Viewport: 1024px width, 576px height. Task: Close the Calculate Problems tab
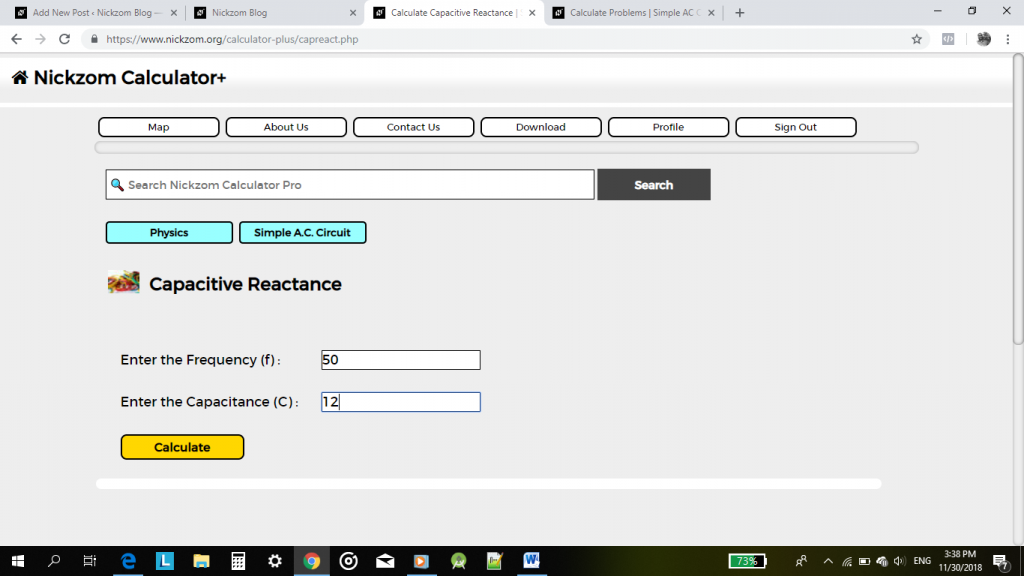(711, 12)
